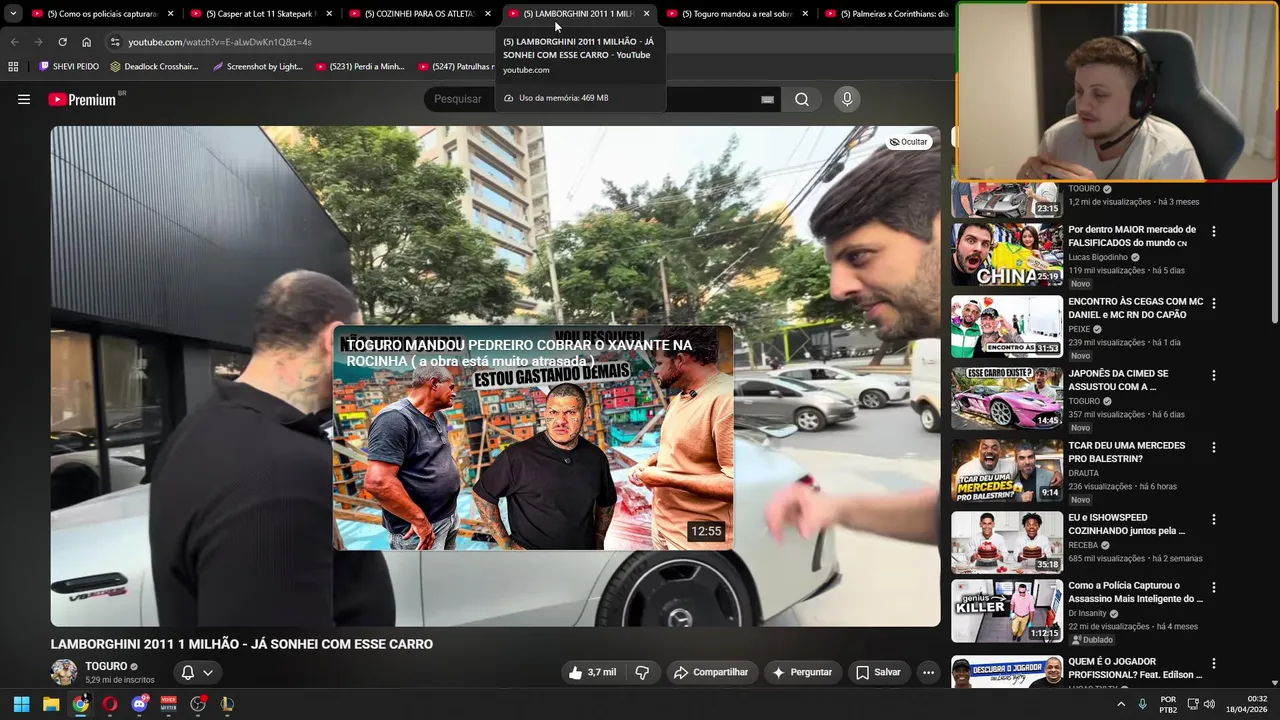Open options menu for 'JAPONÊS DA CIMED' video
Image resolution: width=1280 pixels, height=720 pixels.
pyautogui.click(x=1214, y=375)
